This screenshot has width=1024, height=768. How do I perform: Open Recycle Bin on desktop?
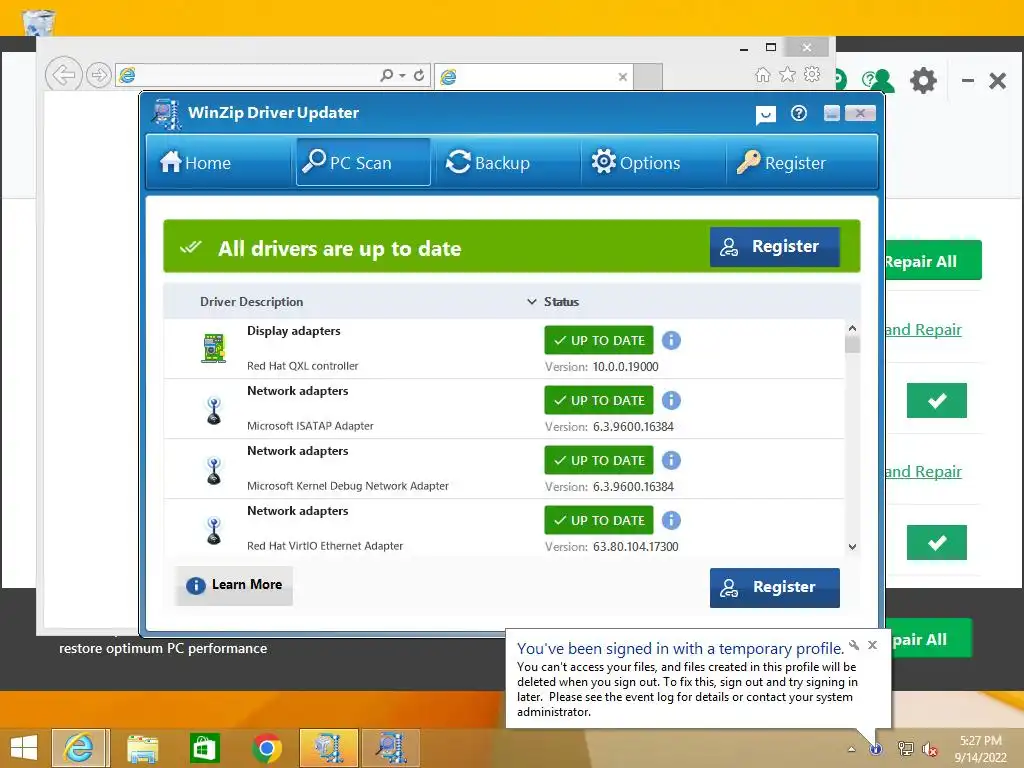coord(38,22)
